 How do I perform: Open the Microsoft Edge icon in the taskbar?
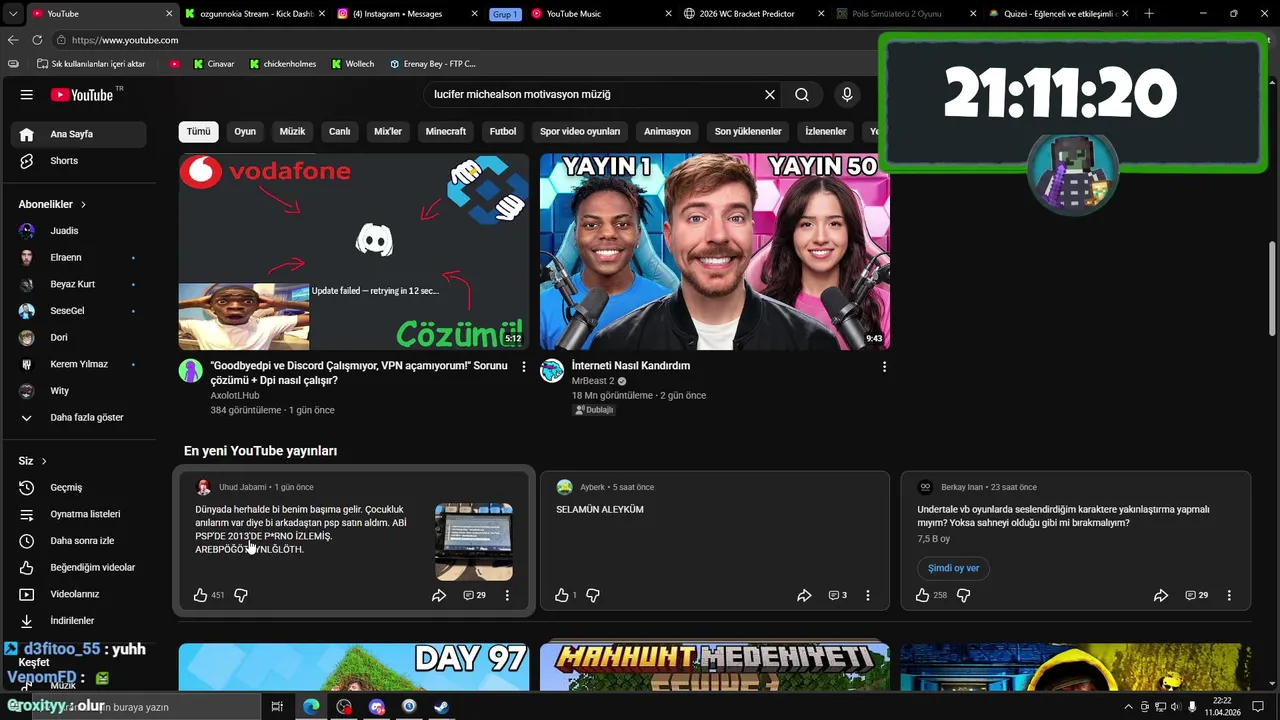311,707
